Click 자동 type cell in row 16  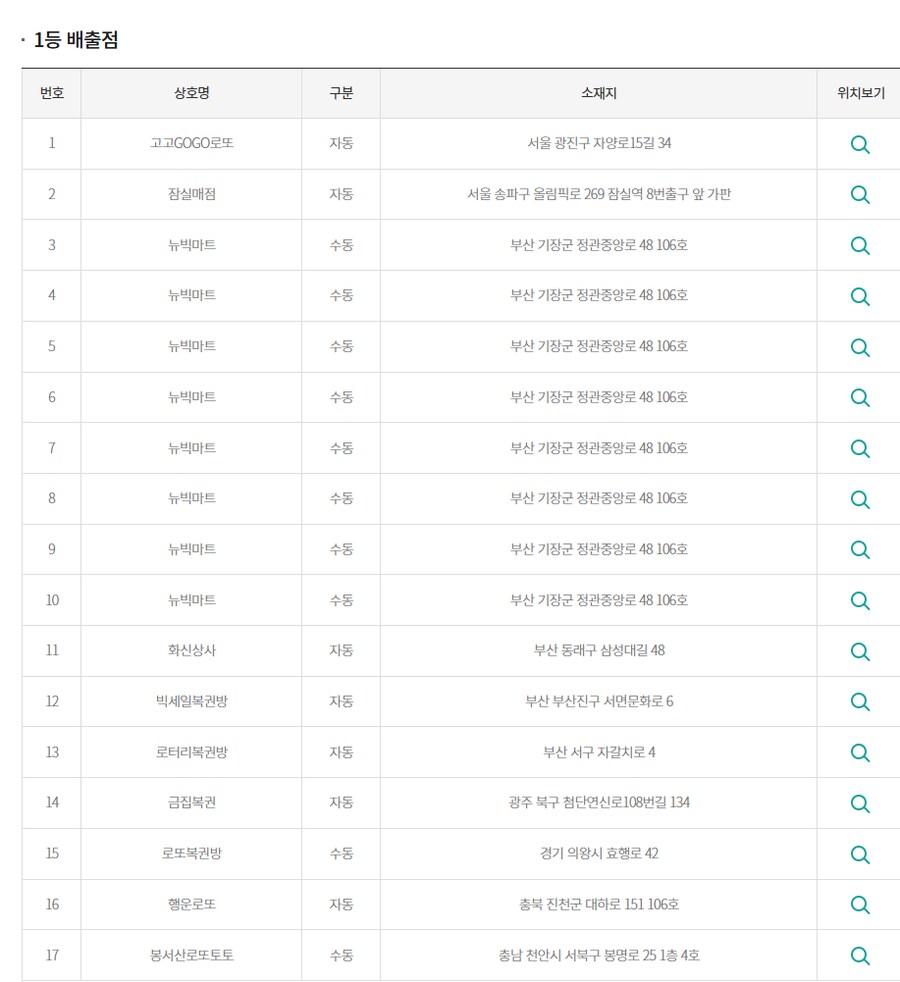point(341,904)
